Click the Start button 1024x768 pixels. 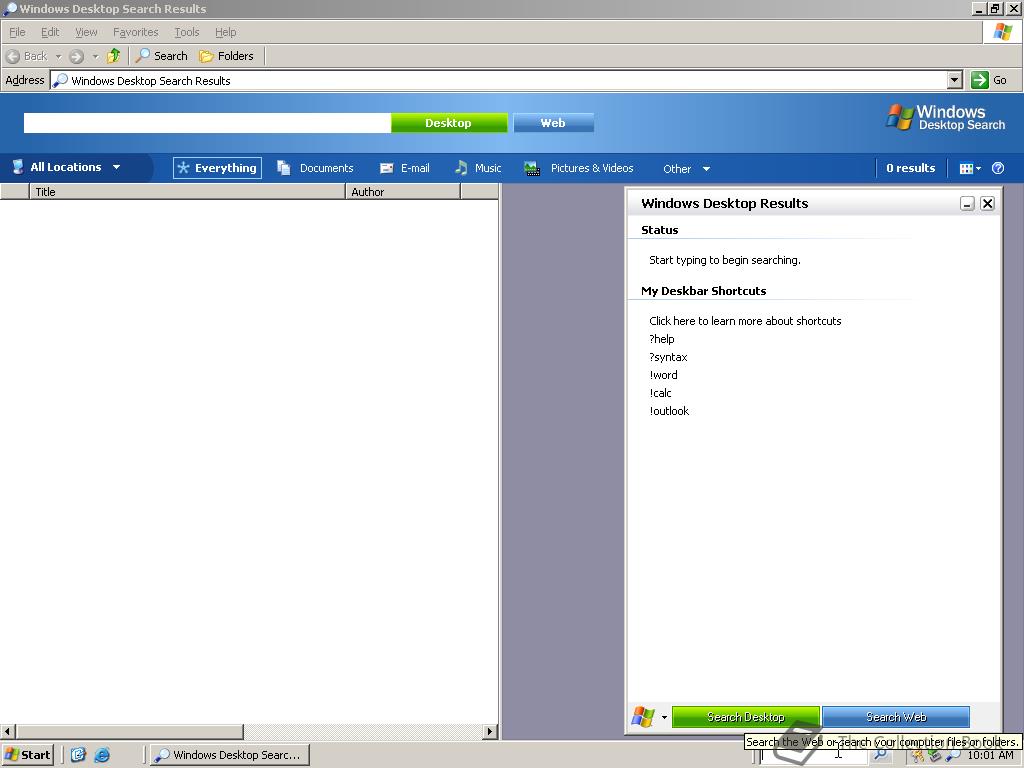(27, 755)
